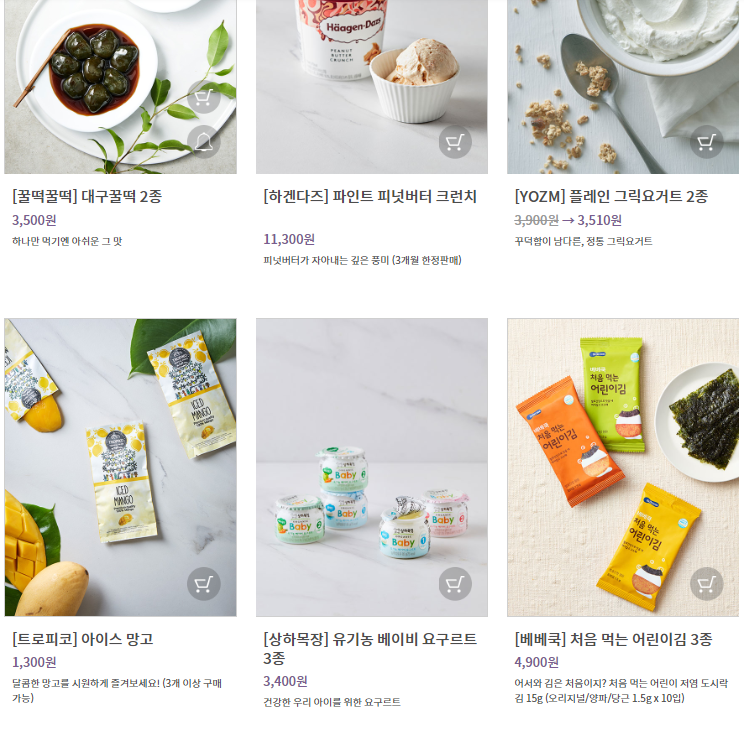Open the iced mango pouches photo
The image size is (744, 746).
coord(120,467)
